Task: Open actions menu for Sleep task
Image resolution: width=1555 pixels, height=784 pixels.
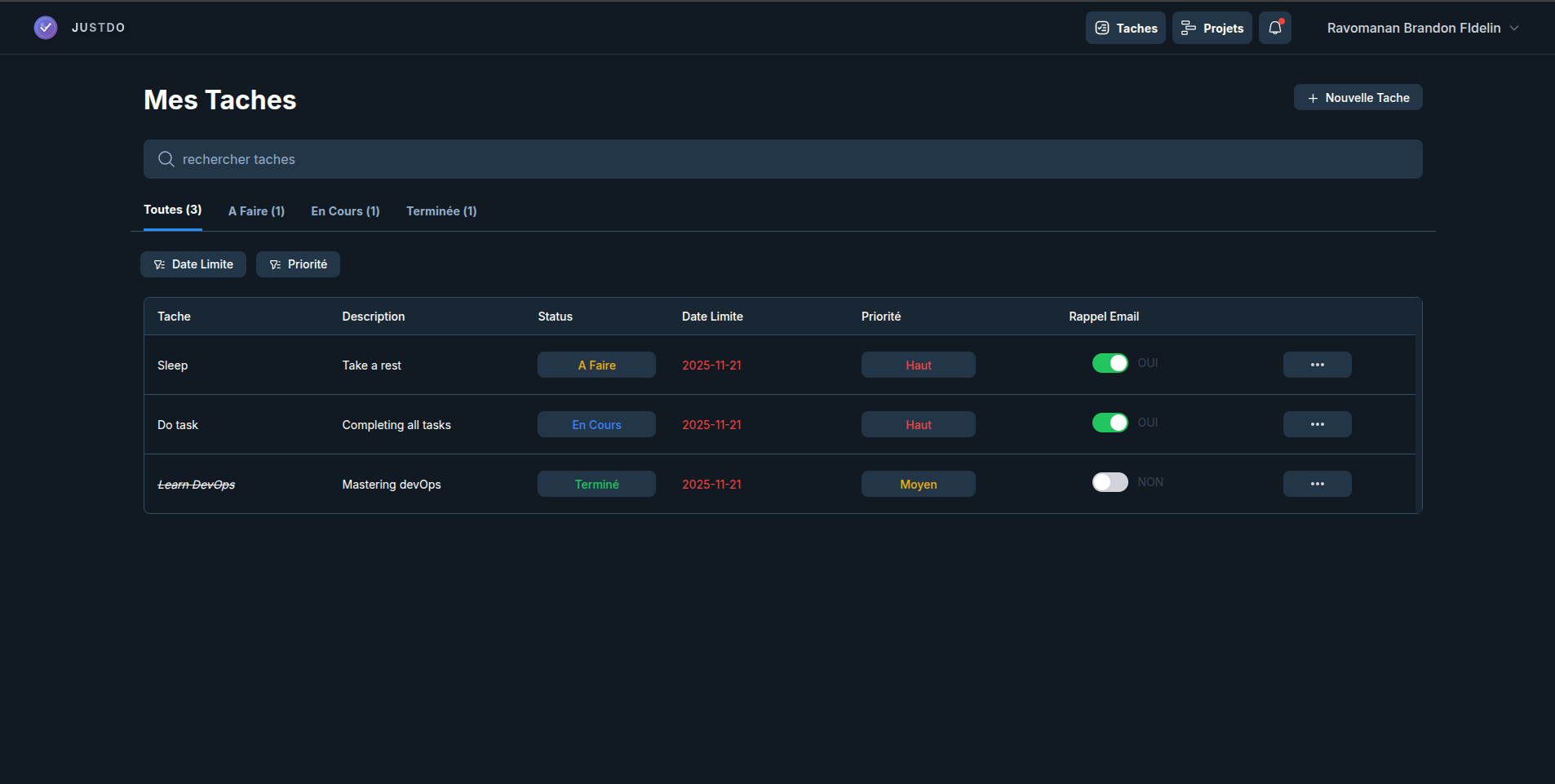Action: point(1317,365)
